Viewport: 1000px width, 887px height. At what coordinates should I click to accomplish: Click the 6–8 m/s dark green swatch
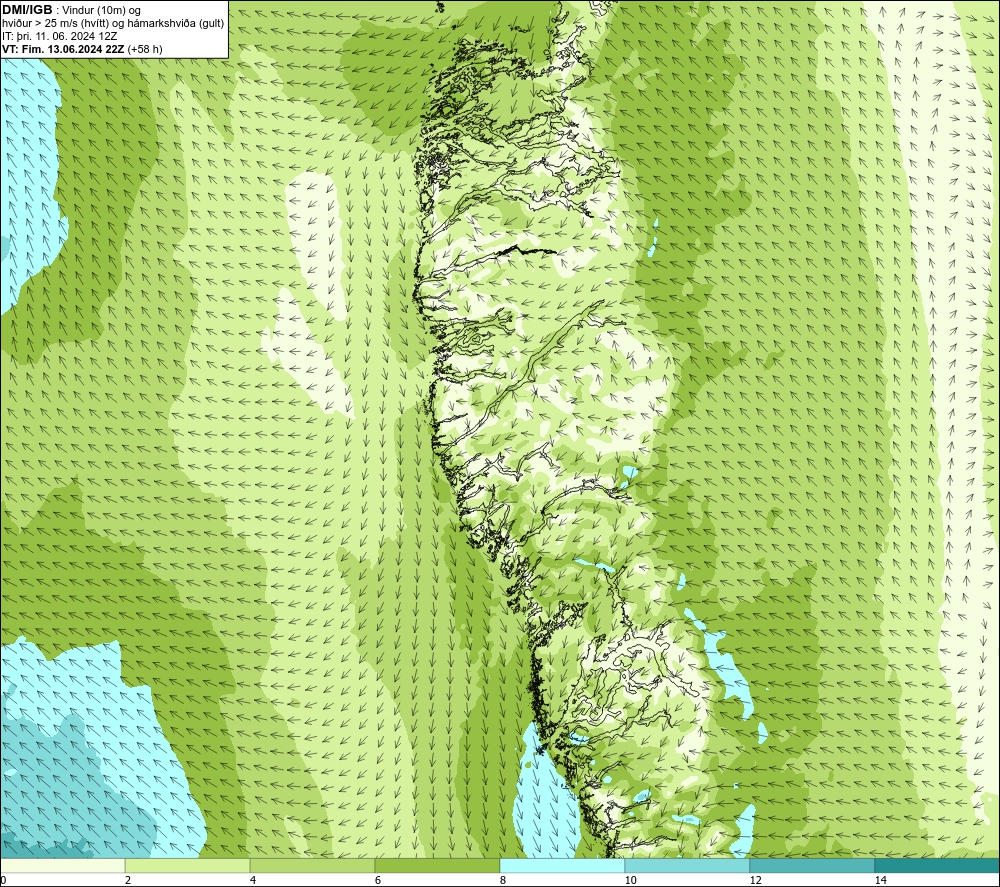click(x=437, y=865)
